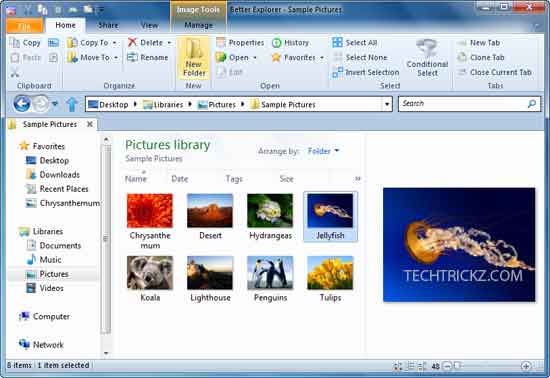Viewport: 550px width, 378px height.
Task: Select the Sample Pictures folder tab
Action: click(x=50, y=124)
